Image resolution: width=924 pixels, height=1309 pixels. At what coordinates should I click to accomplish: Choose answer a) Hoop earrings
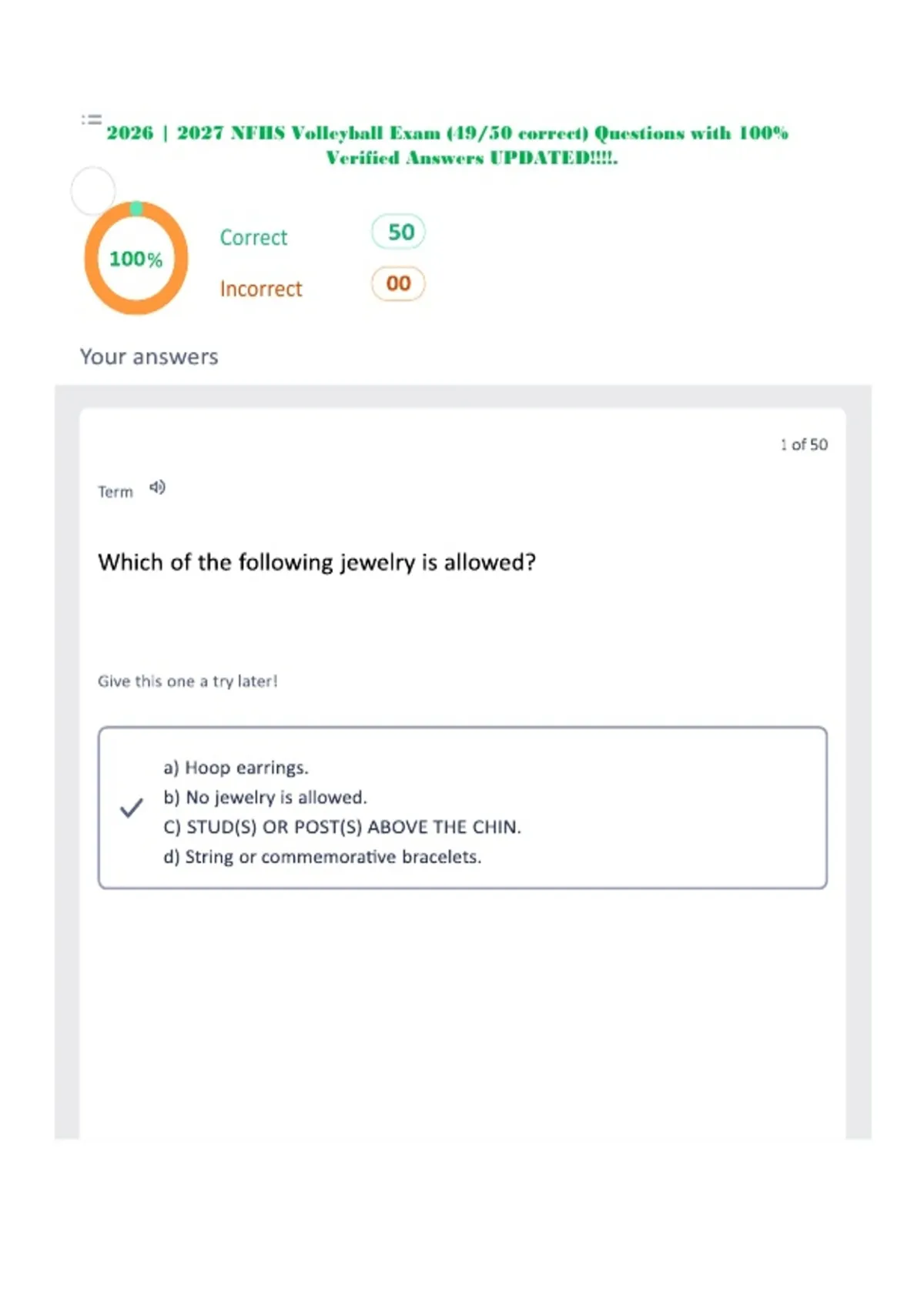(236, 768)
